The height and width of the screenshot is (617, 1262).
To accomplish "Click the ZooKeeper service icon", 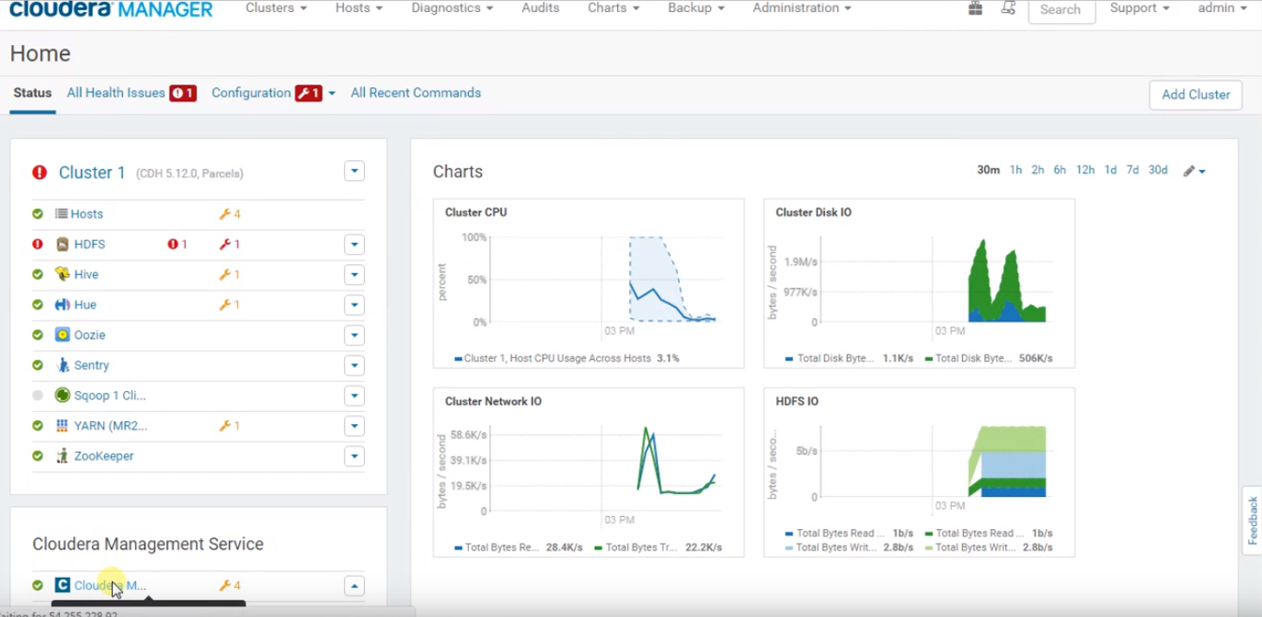I will (62, 456).
